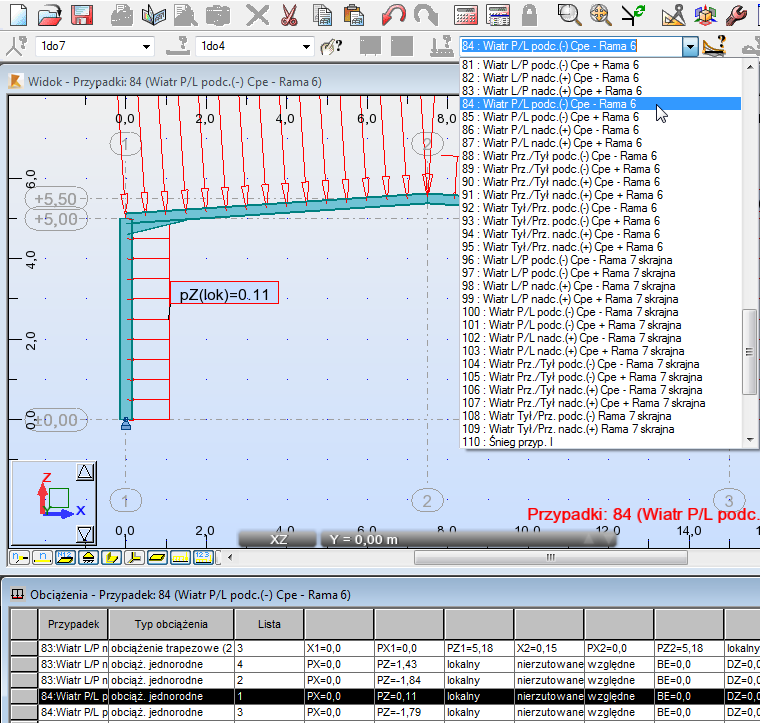Image resolution: width=760 pixels, height=723 pixels.
Task: Click the 'Y = 0,00 m' button
Action: point(364,539)
